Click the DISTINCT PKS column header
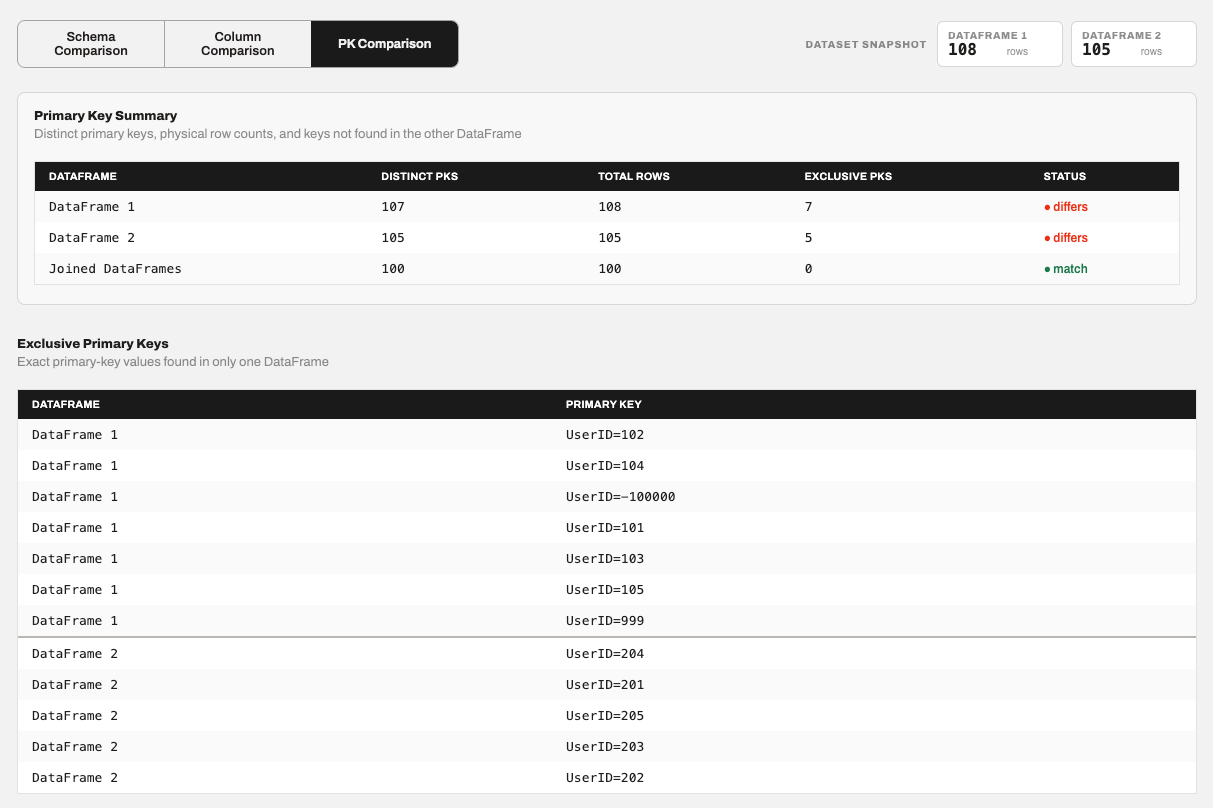Image resolution: width=1213 pixels, height=808 pixels. pos(420,176)
